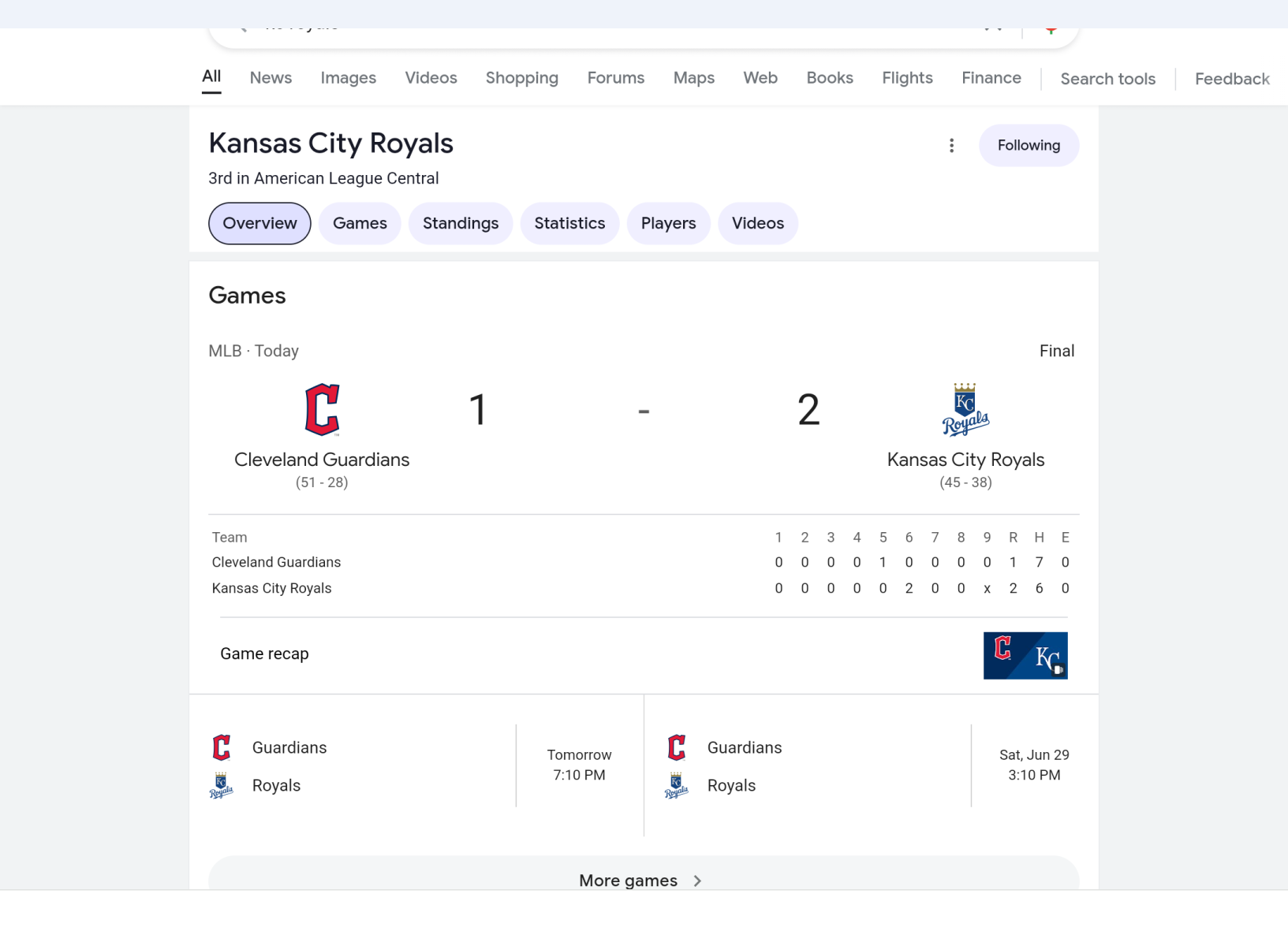The height and width of the screenshot is (946, 1288).
Task: Expand More games
Action: point(643,873)
